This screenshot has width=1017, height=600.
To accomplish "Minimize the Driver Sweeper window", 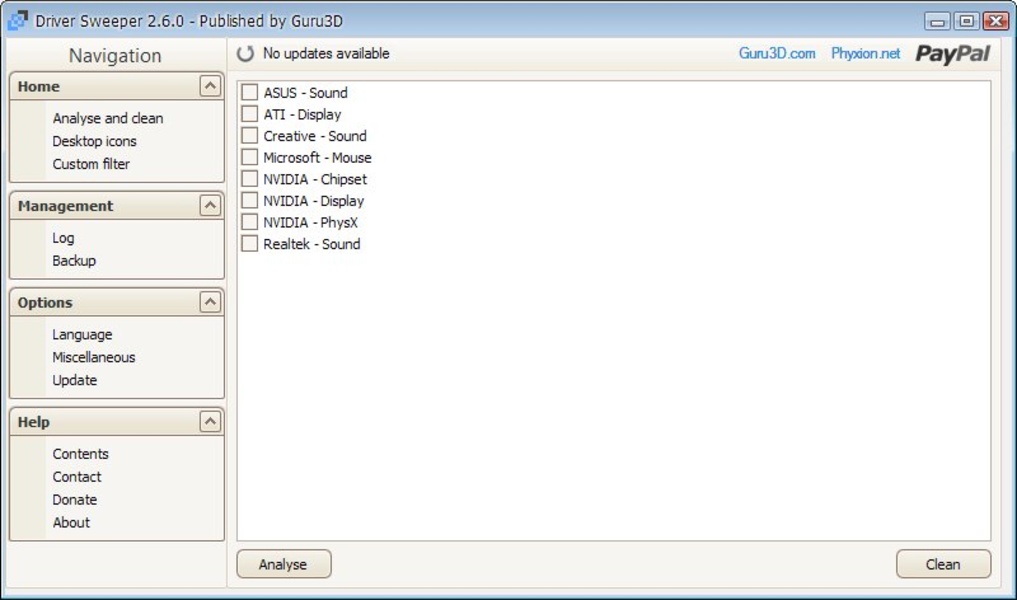I will click(937, 21).
